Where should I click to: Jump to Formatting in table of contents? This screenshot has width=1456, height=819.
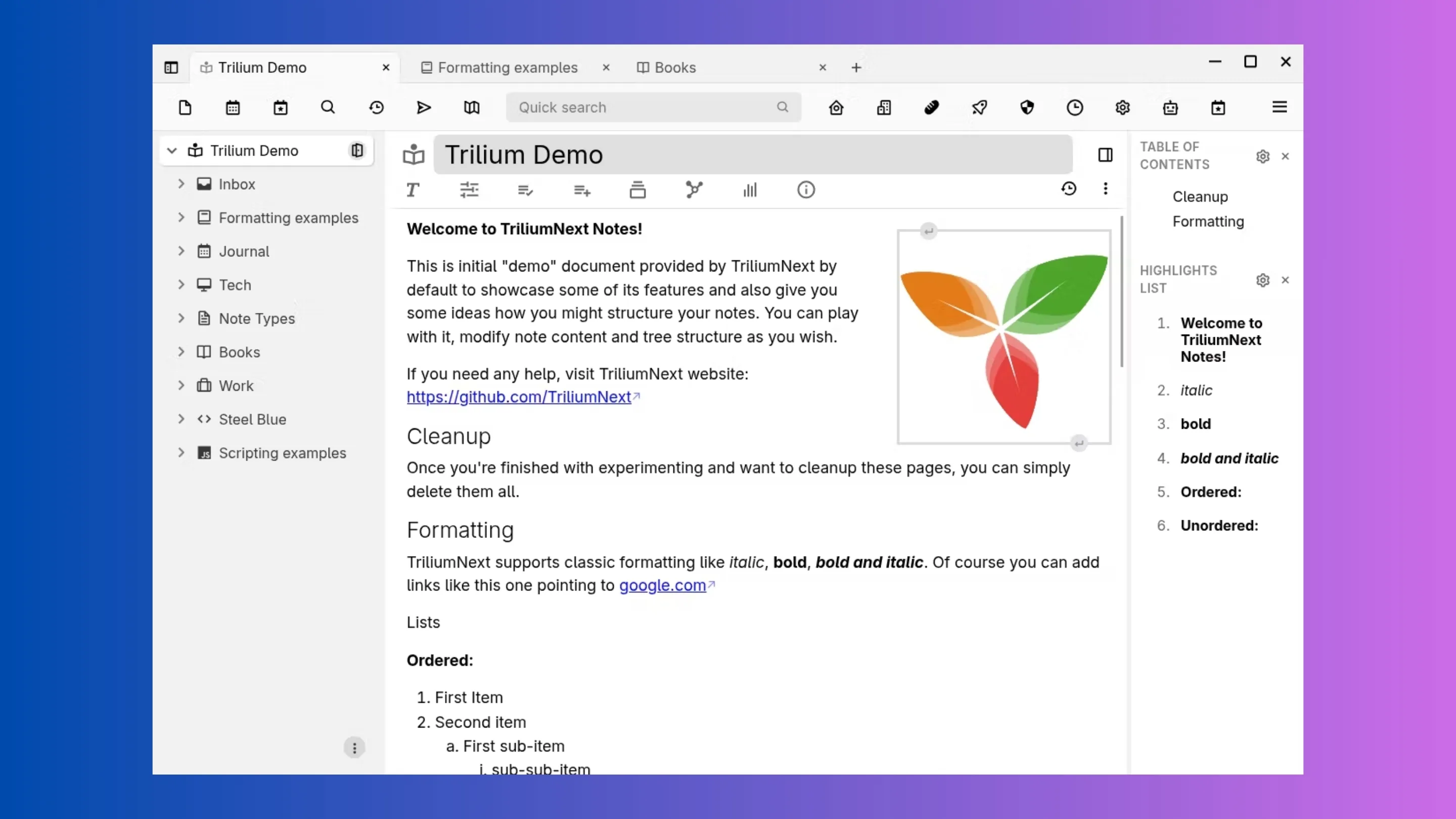click(x=1208, y=221)
